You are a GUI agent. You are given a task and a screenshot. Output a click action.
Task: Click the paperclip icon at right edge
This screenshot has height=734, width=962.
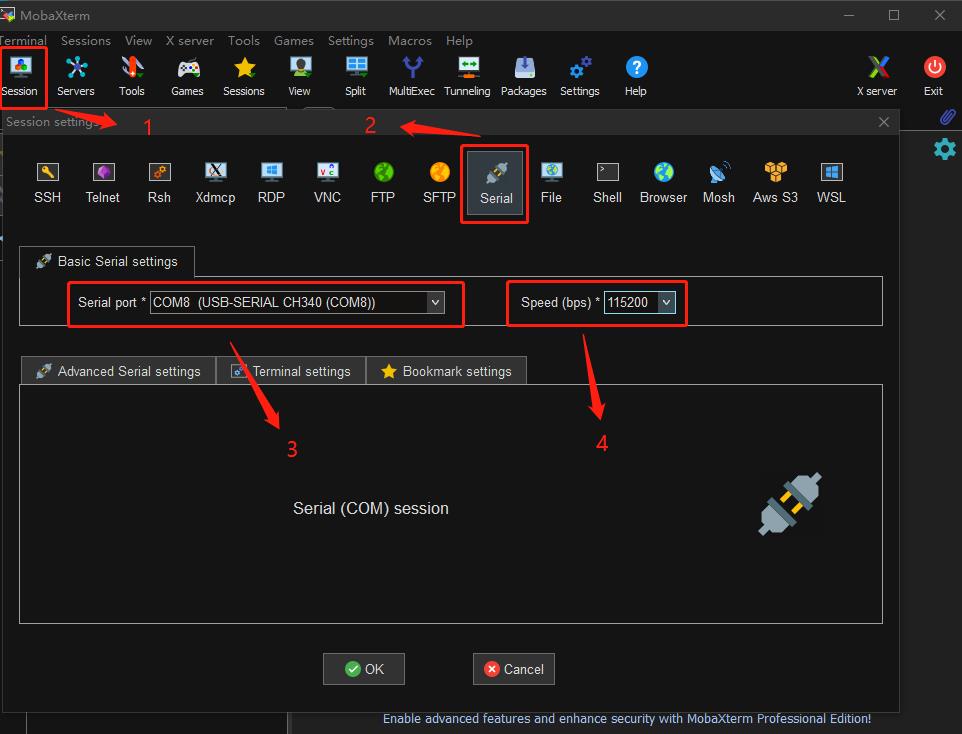[x=947, y=117]
